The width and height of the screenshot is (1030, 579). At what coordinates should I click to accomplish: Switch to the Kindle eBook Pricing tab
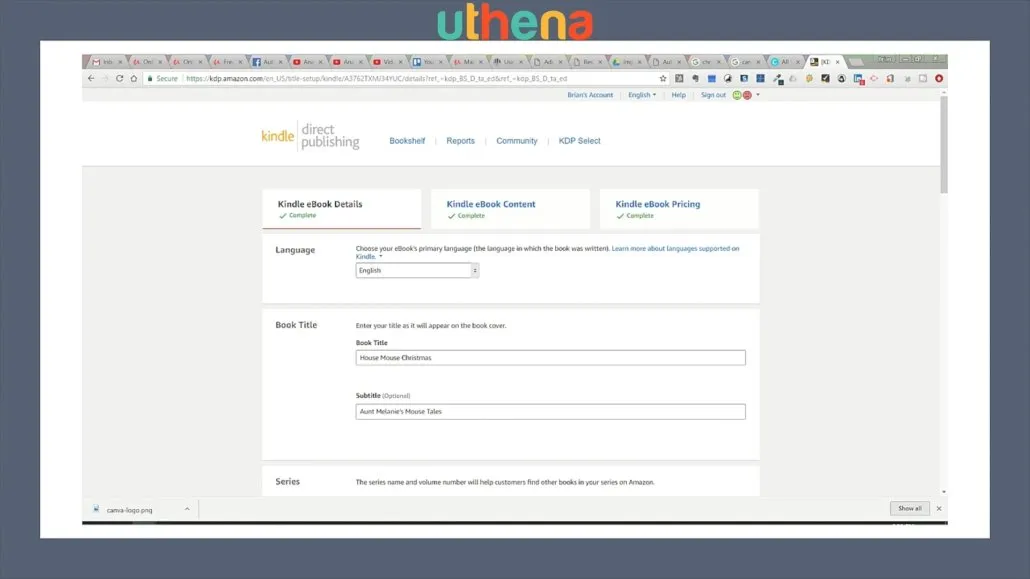679,209
